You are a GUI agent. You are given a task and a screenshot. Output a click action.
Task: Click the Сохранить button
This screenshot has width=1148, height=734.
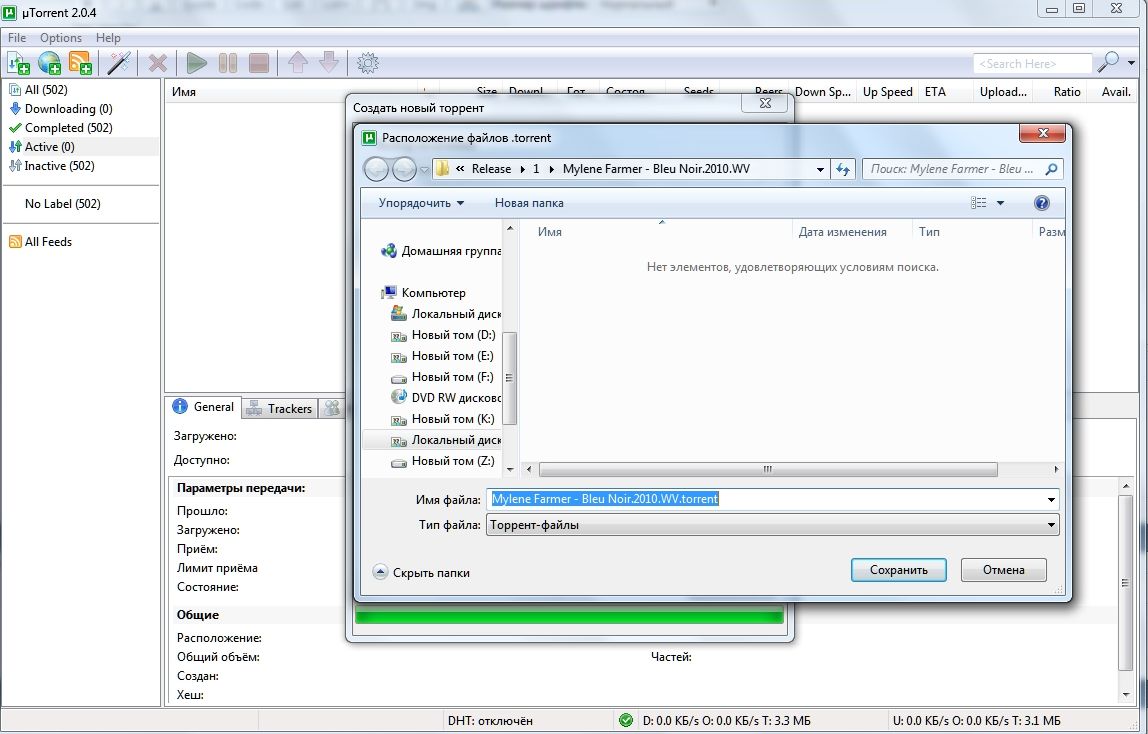(898, 570)
